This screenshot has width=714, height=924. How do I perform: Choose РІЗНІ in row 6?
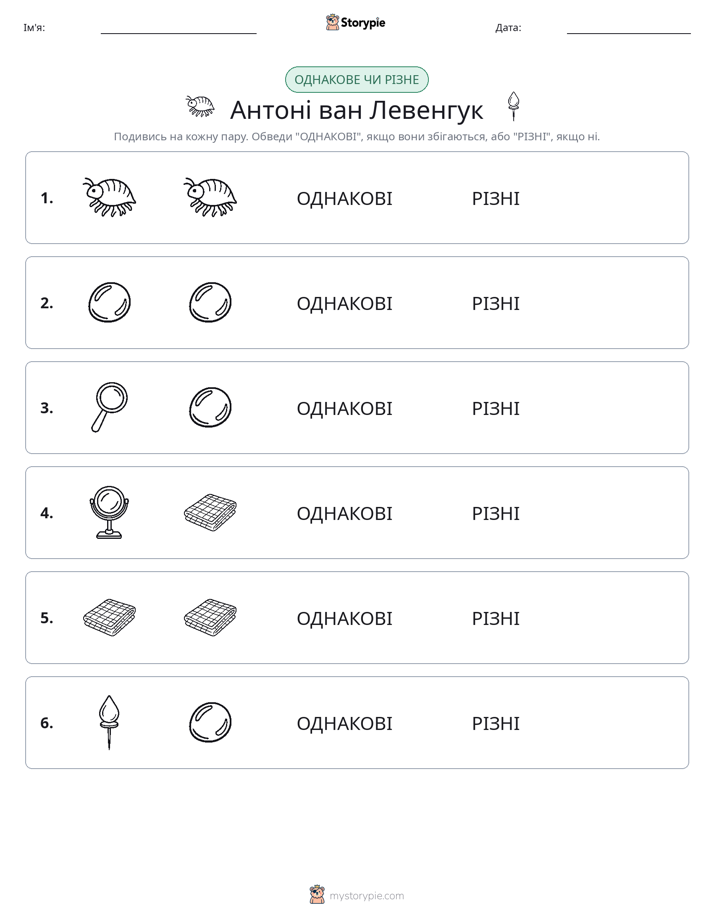(x=495, y=723)
